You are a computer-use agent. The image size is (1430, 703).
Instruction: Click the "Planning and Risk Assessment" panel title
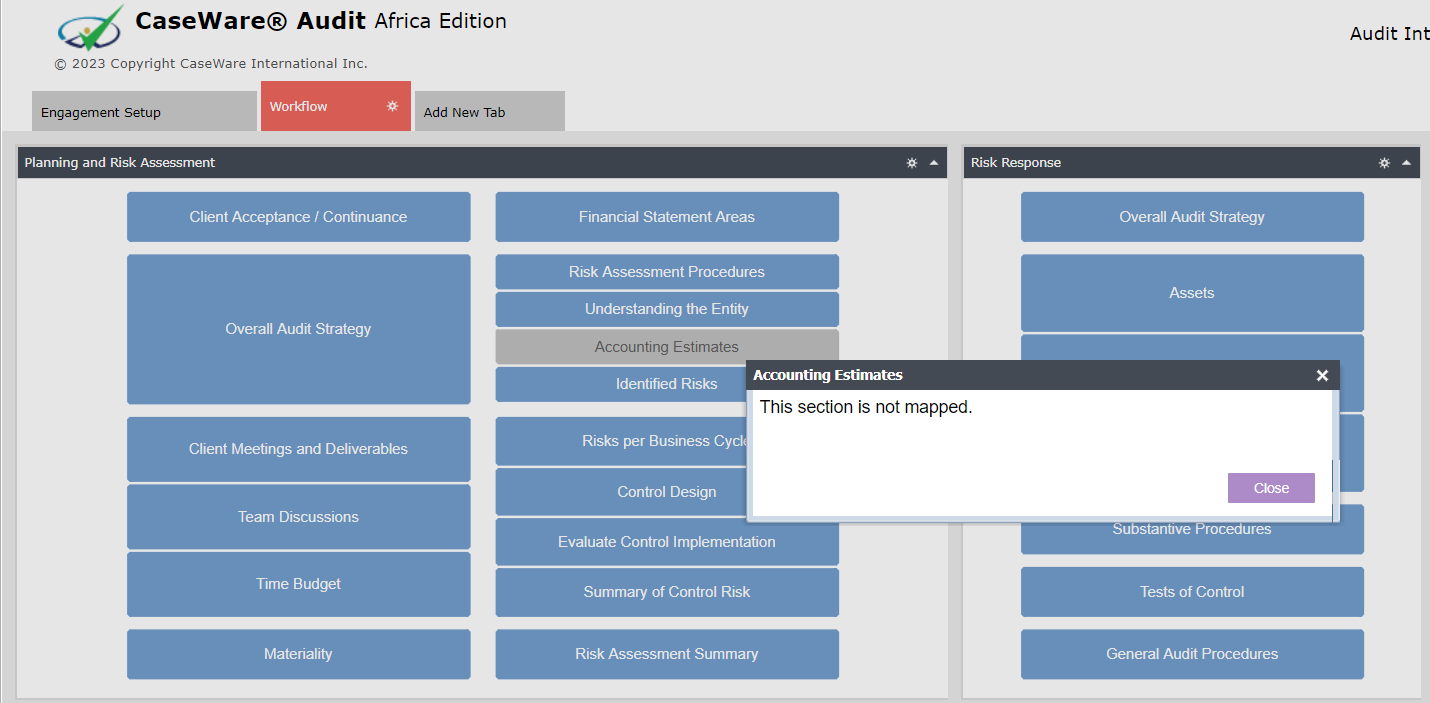(x=120, y=163)
